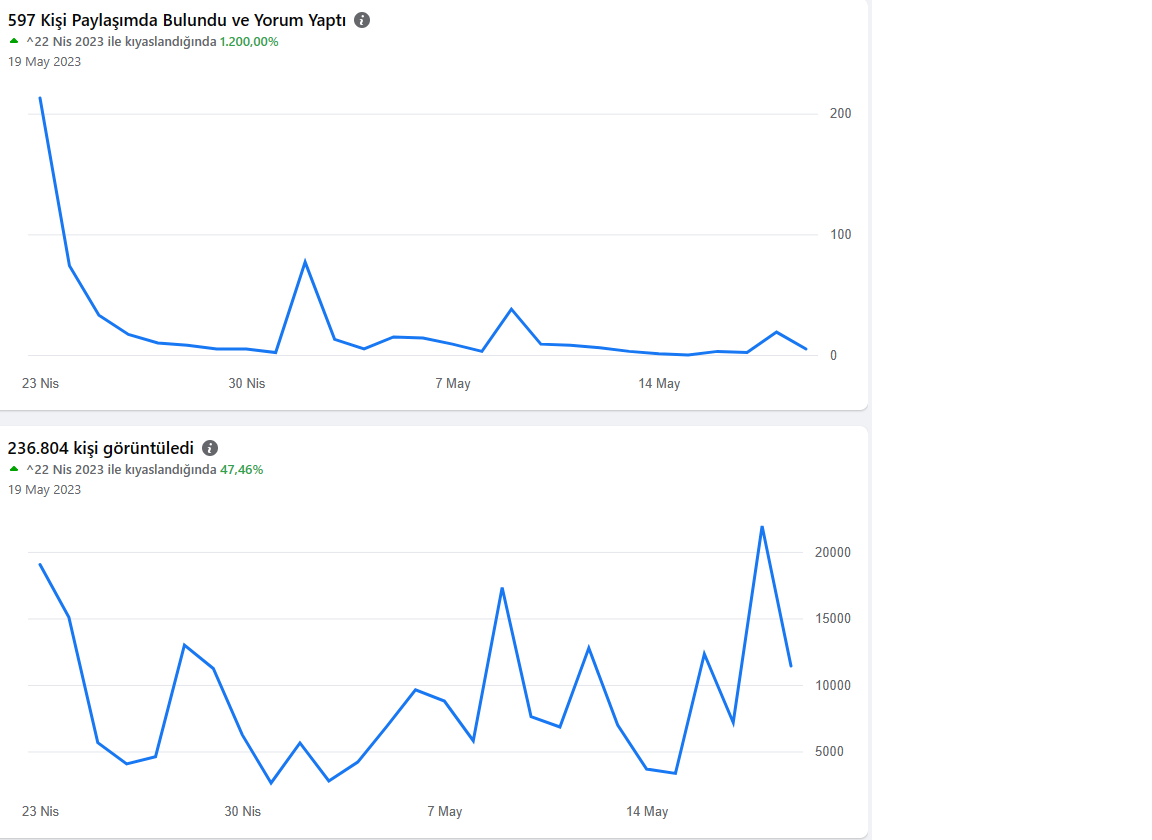Click green up arrow in views card

(14, 469)
